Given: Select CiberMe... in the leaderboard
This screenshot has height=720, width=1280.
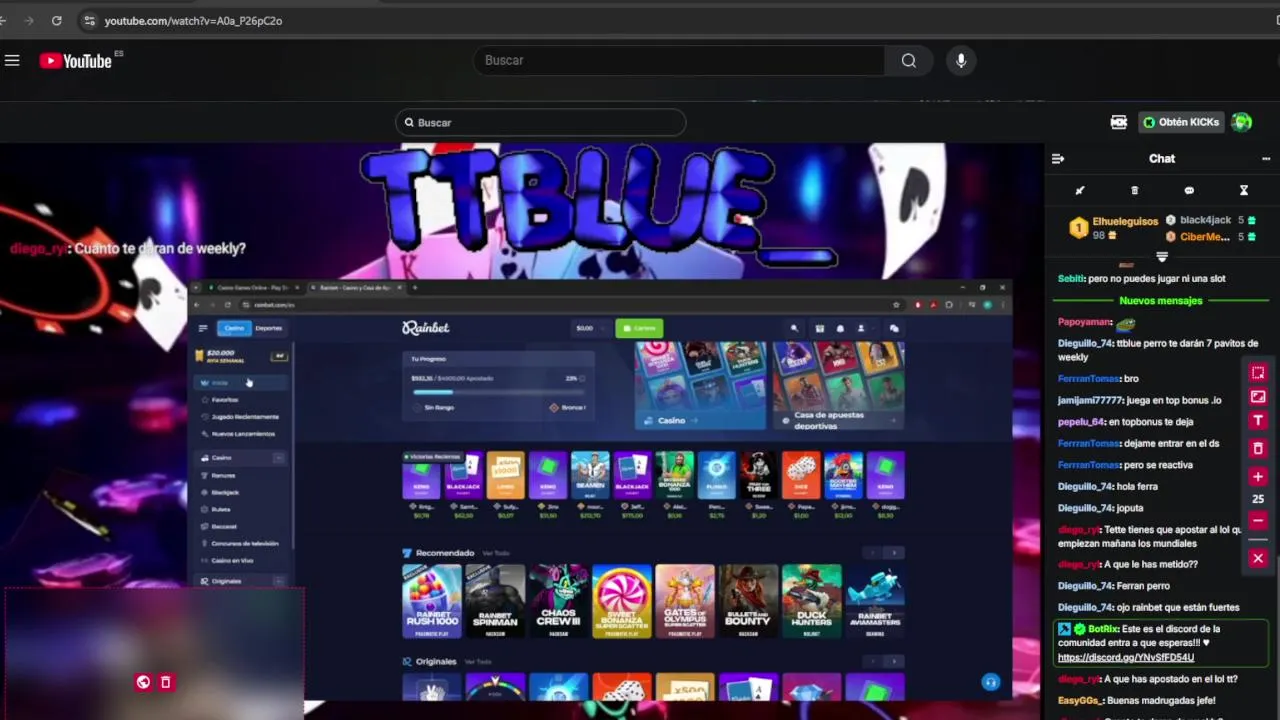Looking at the screenshot, I should pos(1205,237).
